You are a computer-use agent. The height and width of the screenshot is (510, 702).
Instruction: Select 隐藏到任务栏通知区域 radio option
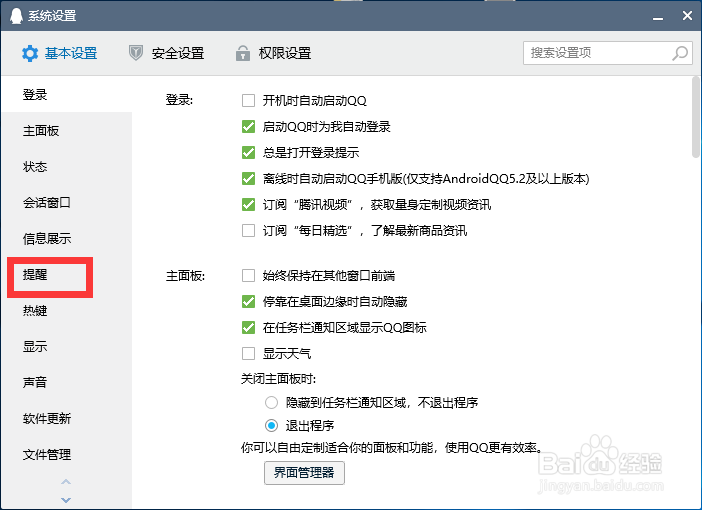[x=271, y=402]
